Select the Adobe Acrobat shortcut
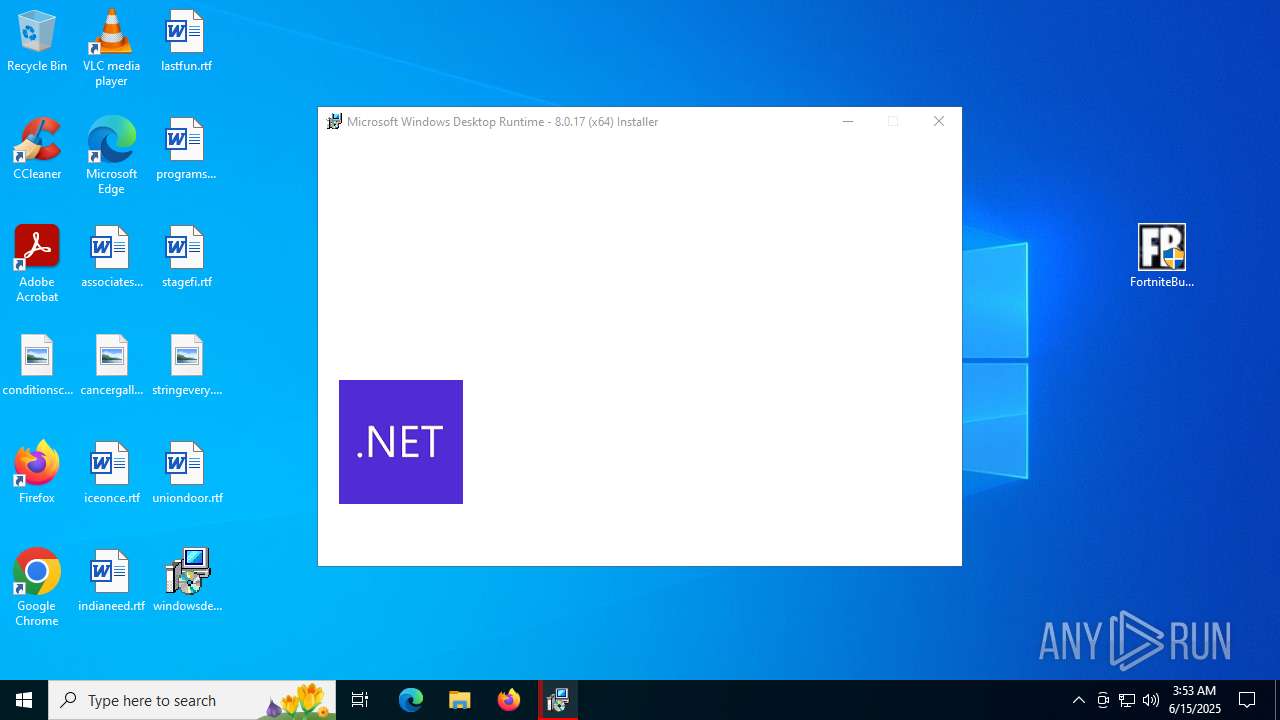Image resolution: width=1280 pixels, height=720 pixels. tap(37, 264)
